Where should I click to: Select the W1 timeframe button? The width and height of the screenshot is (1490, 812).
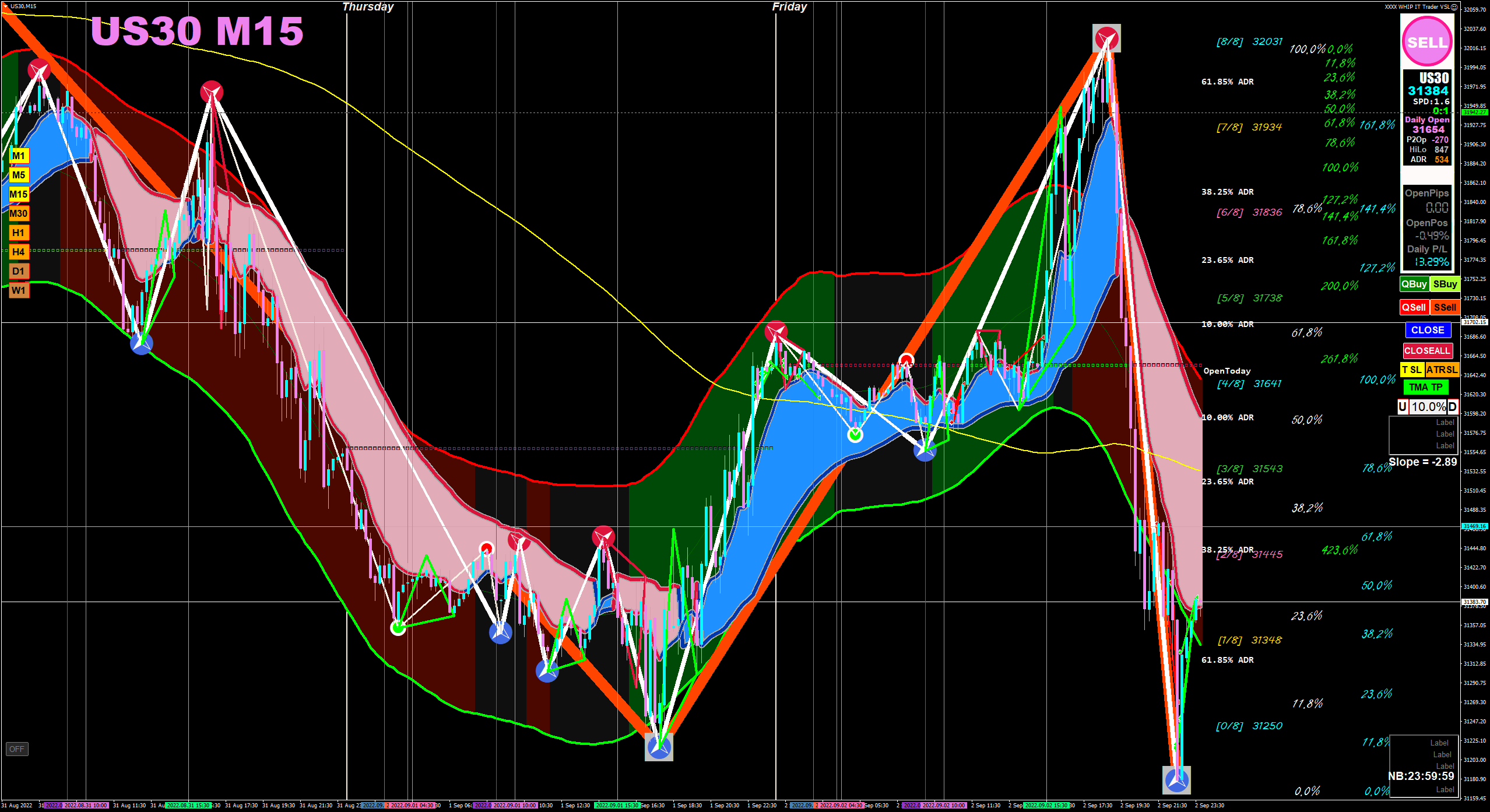[19, 290]
